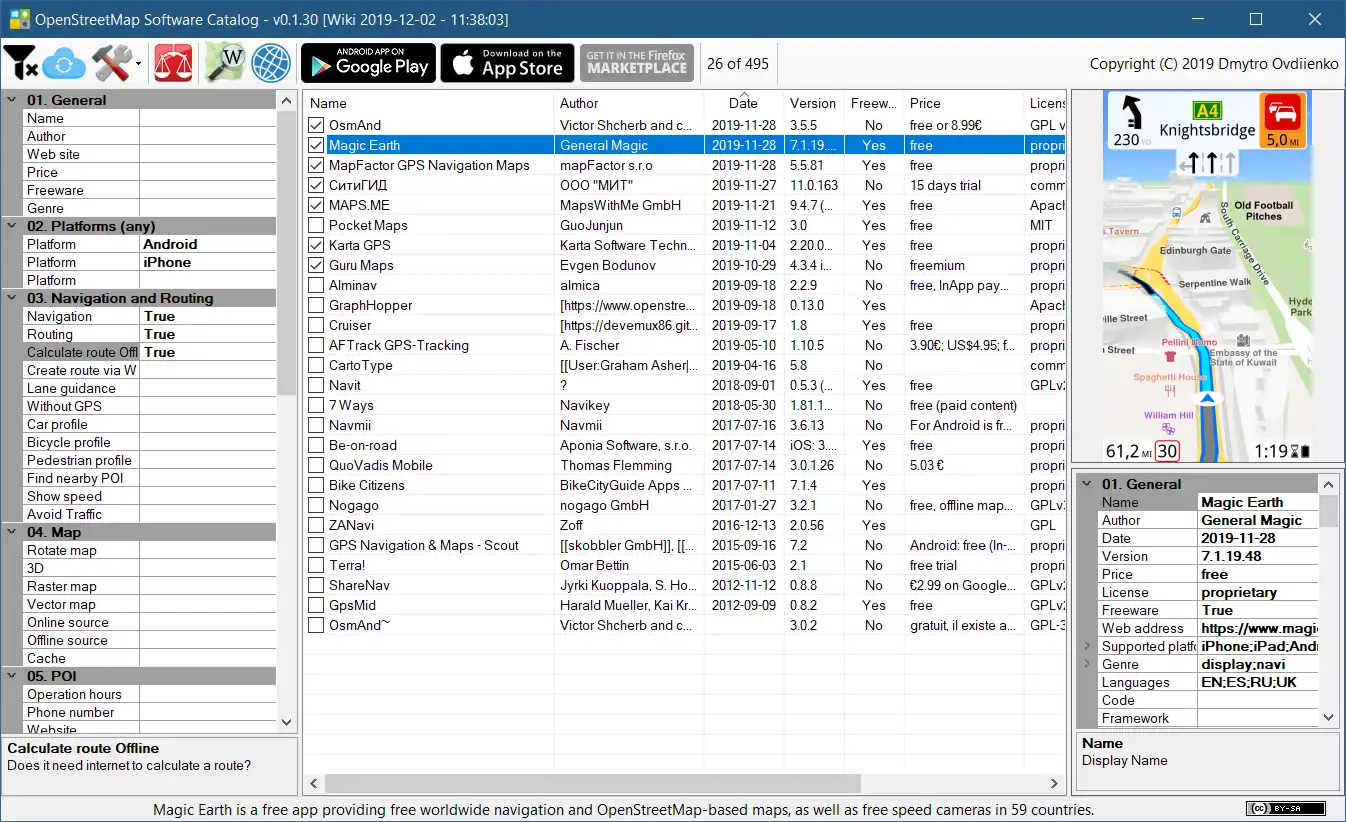Select the Bicycle profile filter row
The height and width of the screenshot is (822, 1346).
tap(150, 442)
